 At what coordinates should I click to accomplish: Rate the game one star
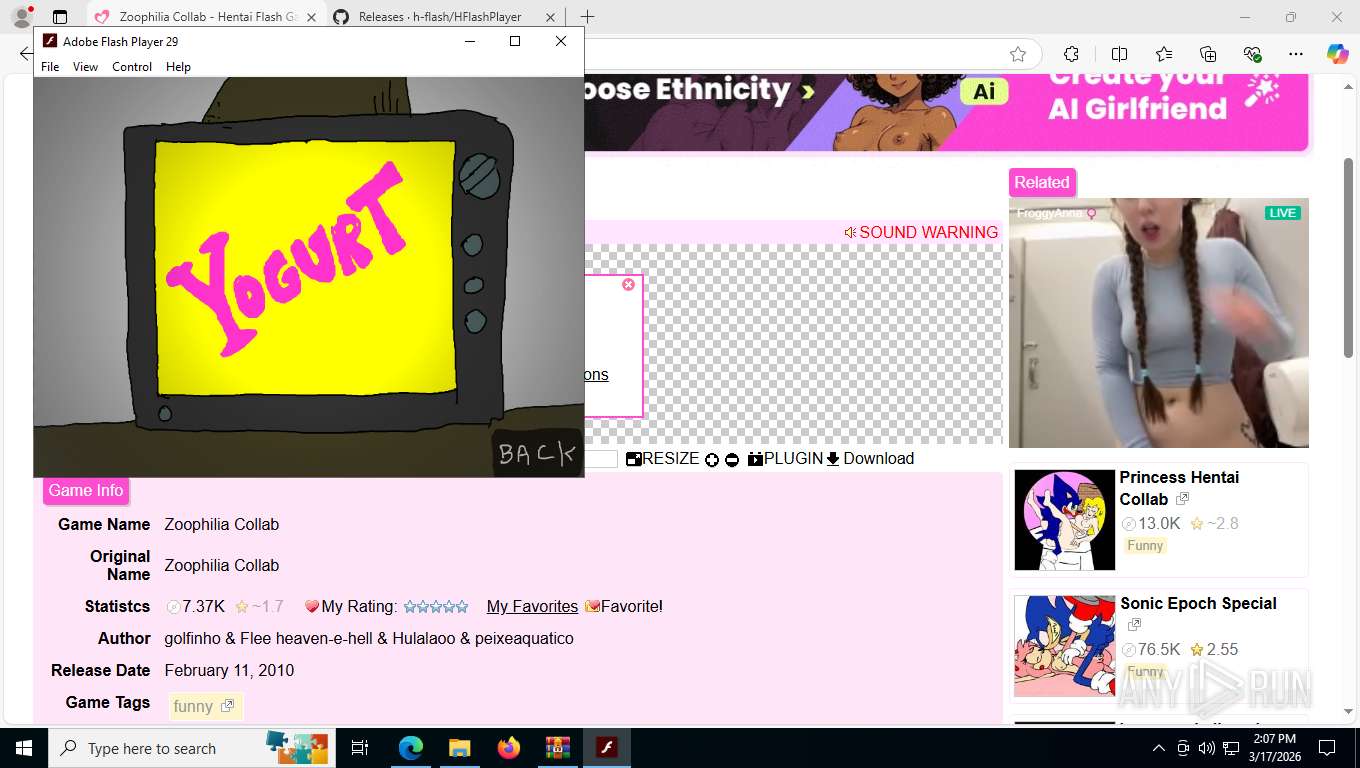point(410,606)
